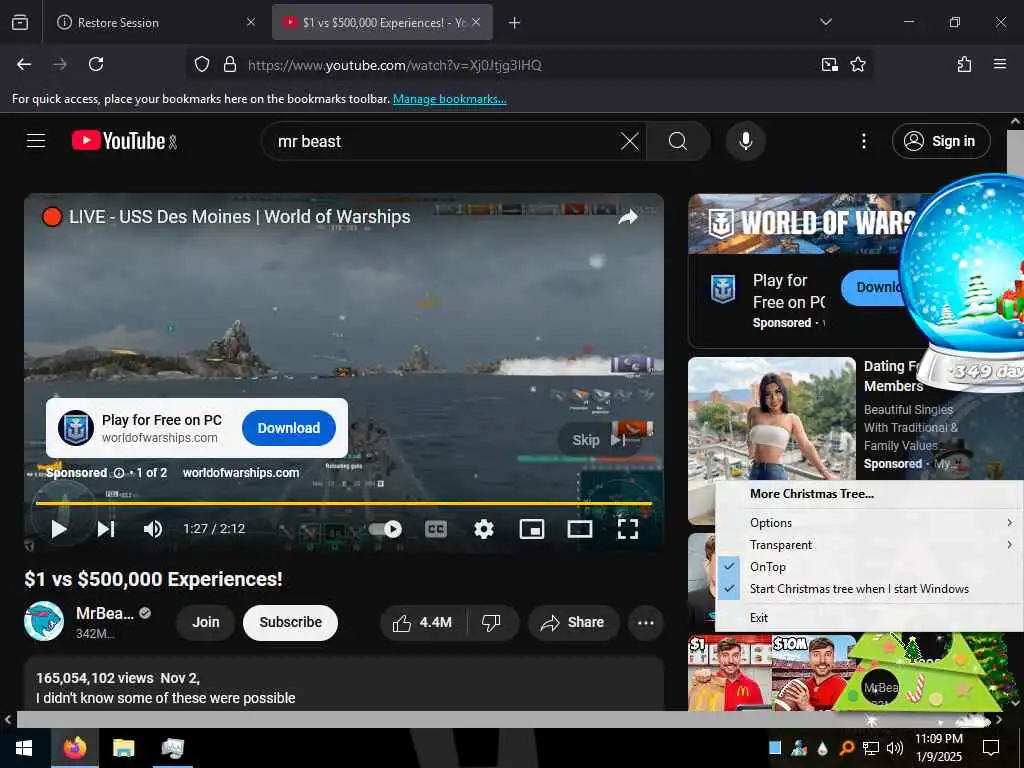Click the horizontal page scrollbar
The height and width of the screenshot is (768, 1024).
[x=502, y=720]
